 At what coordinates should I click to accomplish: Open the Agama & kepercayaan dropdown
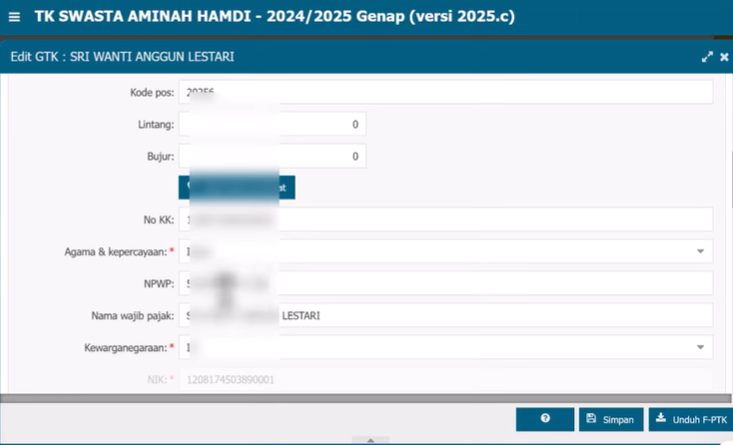pos(700,251)
